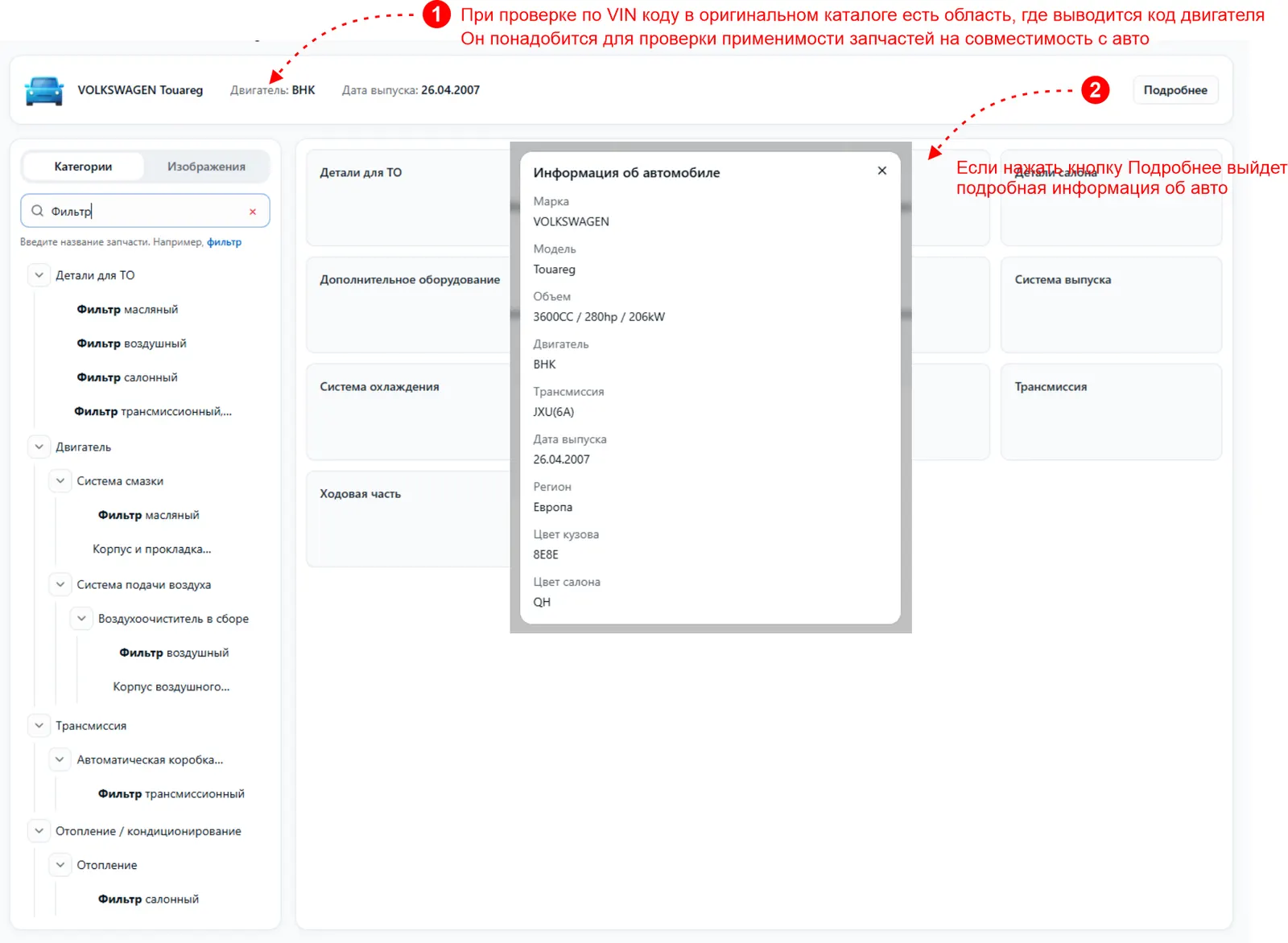Image resolution: width=1288 pixels, height=943 pixels.
Task: Select Фильтр салонный under Детали для ТО
Action: tap(127, 377)
